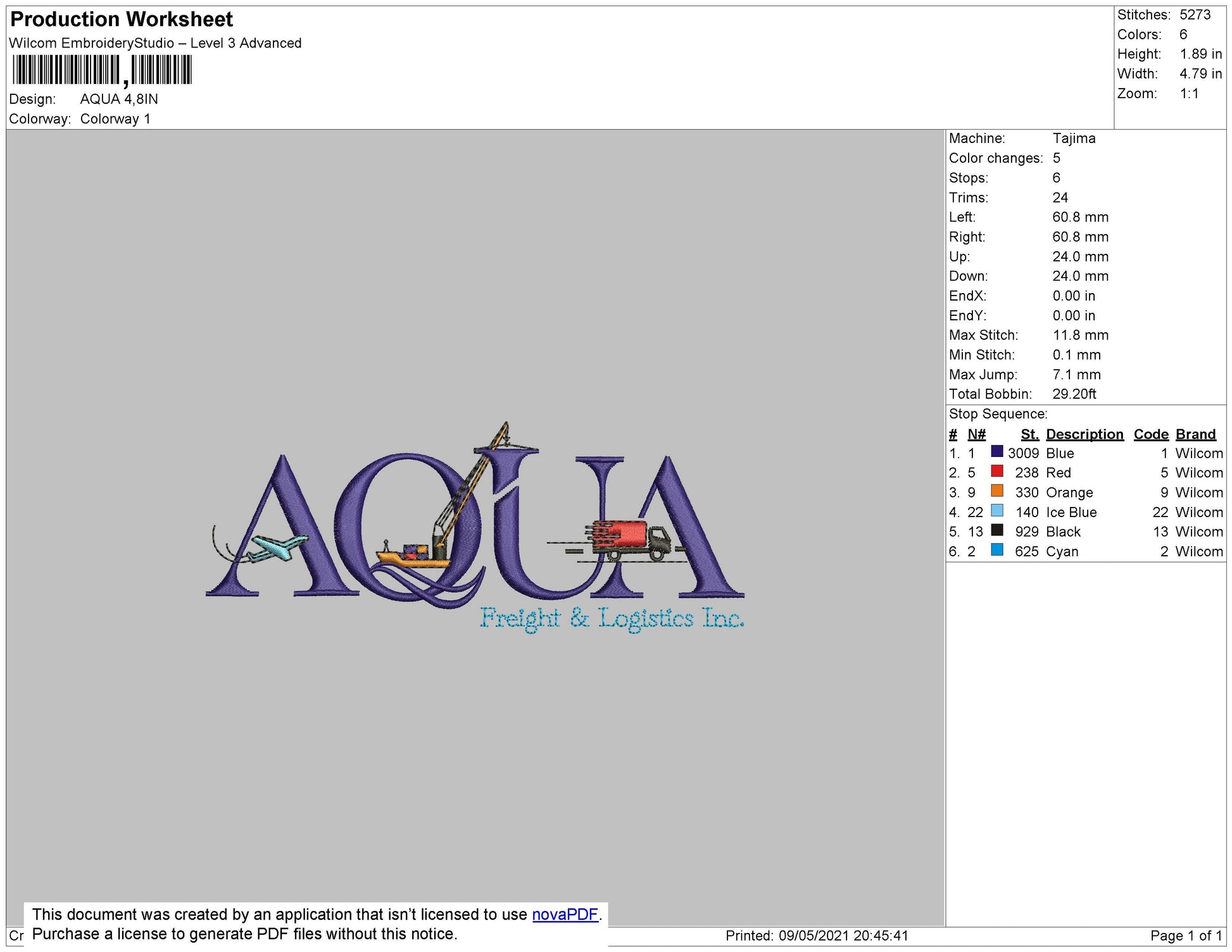This screenshot has height=952, width=1232.
Task: Click the Page 1 of 1 footer
Action: pos(1186,936)
